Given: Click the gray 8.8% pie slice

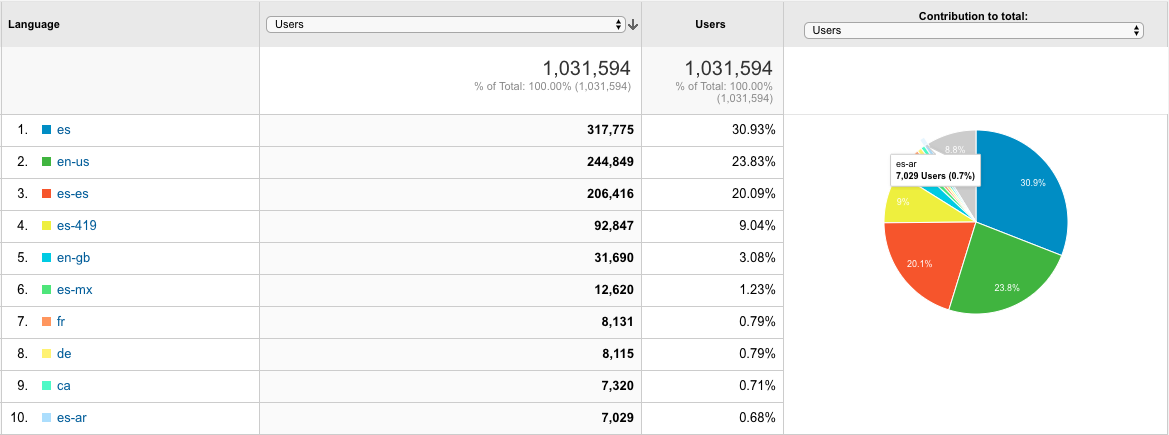Looking at the screenshot, I should [x=955, y=147].
